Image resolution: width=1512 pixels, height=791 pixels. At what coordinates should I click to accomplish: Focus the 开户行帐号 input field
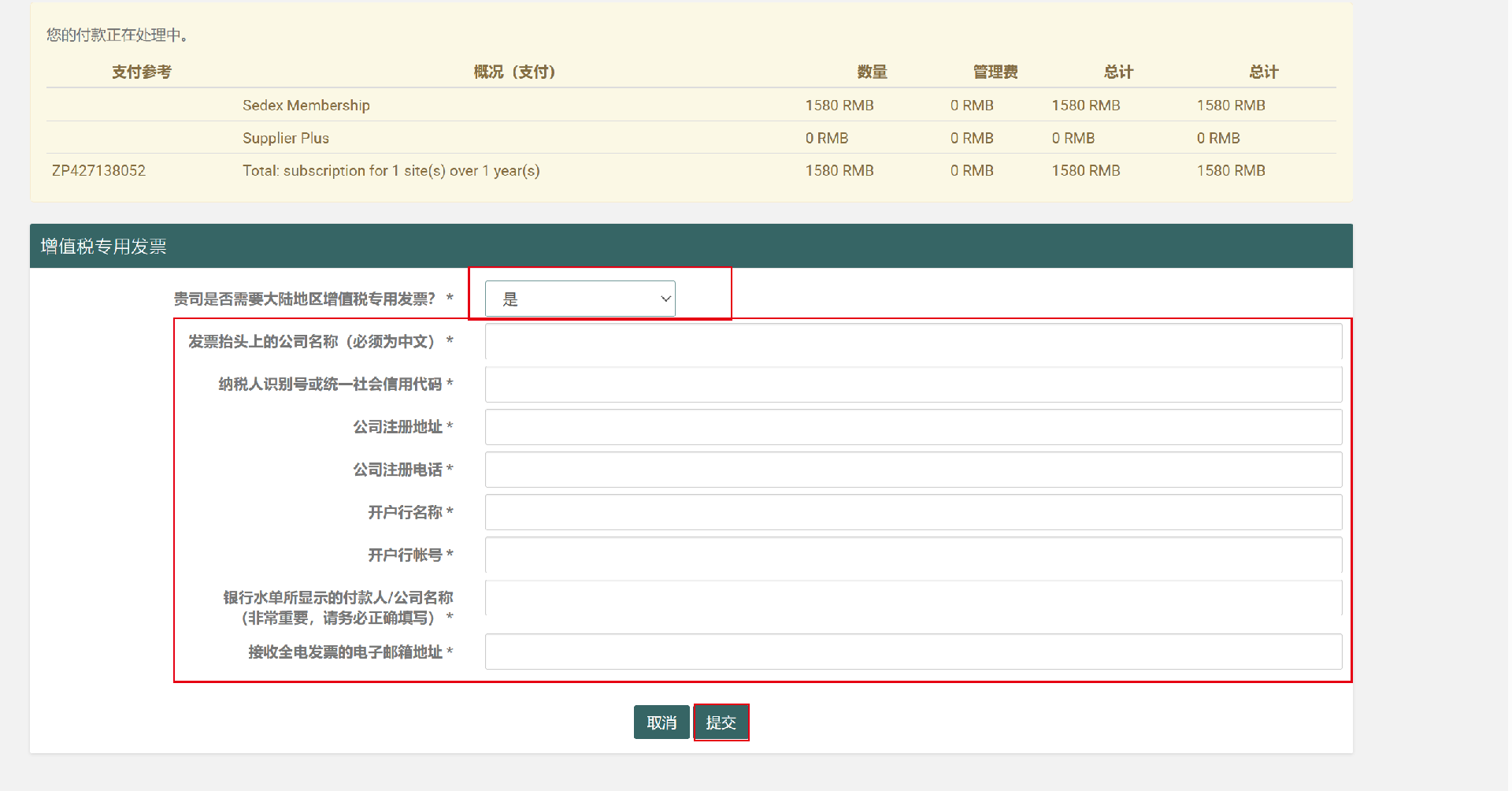[913, 555]
